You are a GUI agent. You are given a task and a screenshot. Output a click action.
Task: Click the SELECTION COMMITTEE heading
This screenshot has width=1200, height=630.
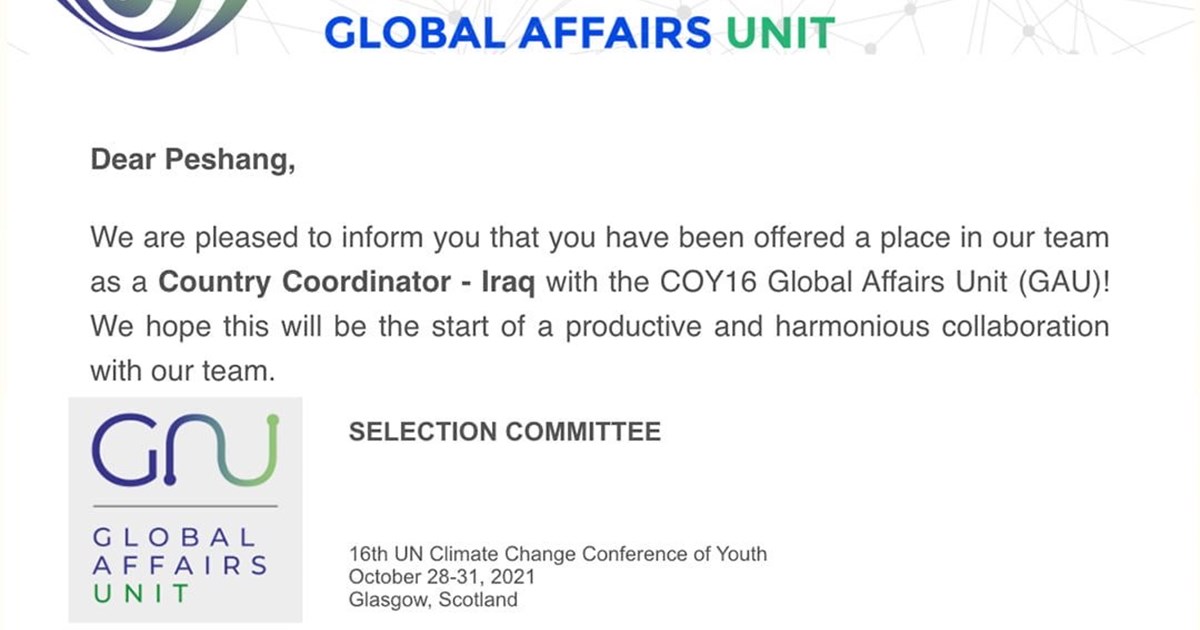point(504,432)
